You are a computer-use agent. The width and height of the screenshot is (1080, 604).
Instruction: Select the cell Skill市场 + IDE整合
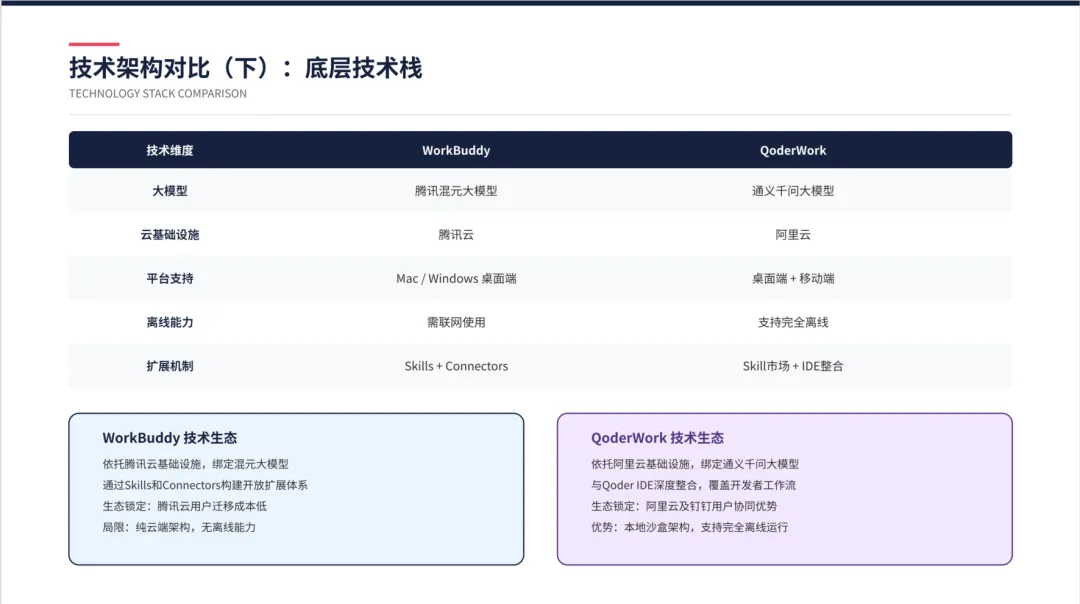(793, 366)
